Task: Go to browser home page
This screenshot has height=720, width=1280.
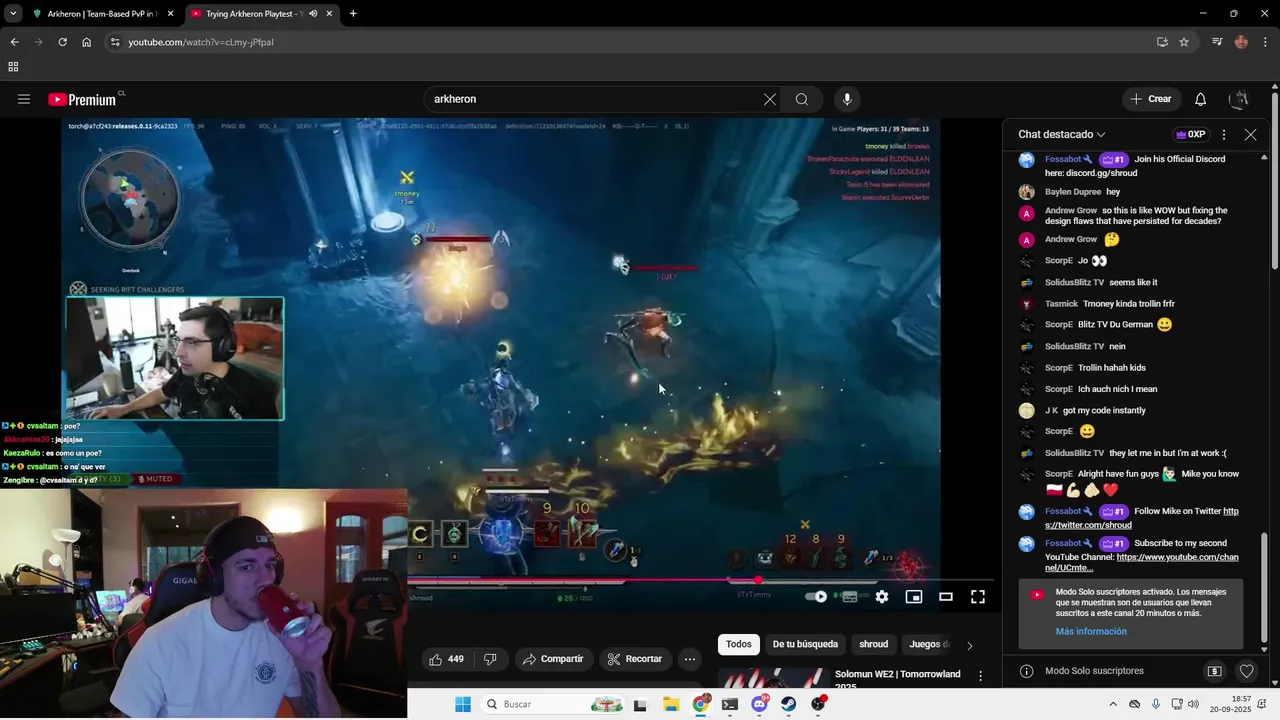Action: click(x=87, y=42)
